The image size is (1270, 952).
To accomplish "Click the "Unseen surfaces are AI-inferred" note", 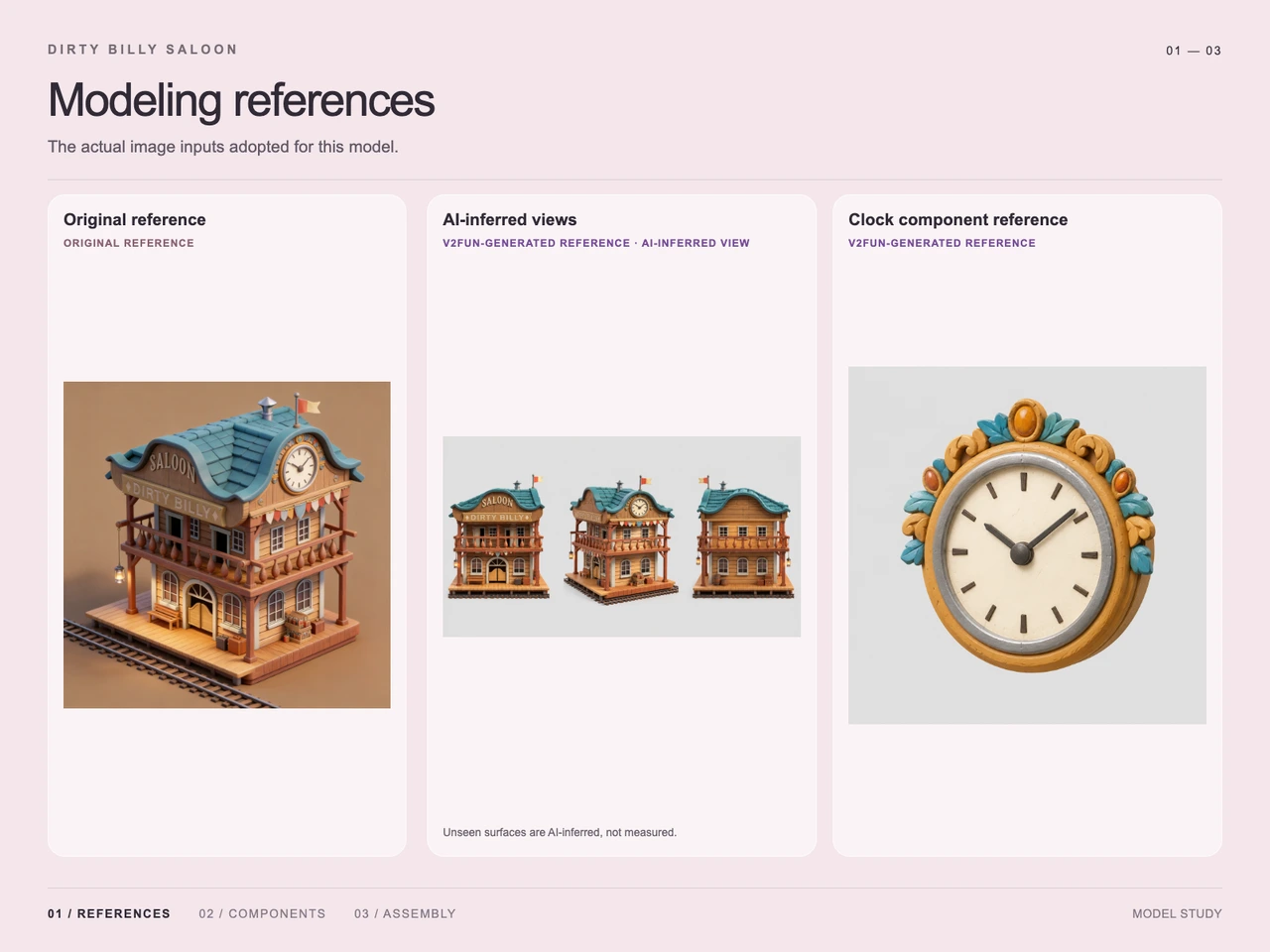I will point(560,832).
